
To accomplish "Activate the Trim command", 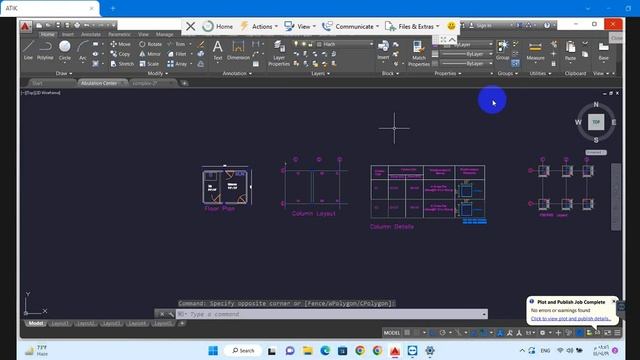I will click(x=176, y=44).
